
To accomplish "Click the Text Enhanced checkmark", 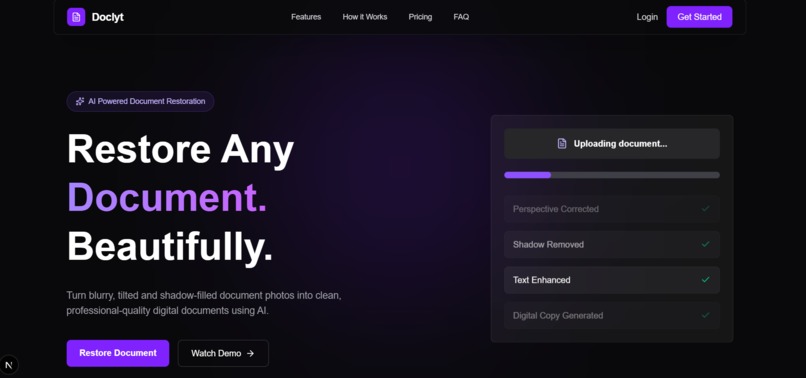I will click(x=706, y=280).
